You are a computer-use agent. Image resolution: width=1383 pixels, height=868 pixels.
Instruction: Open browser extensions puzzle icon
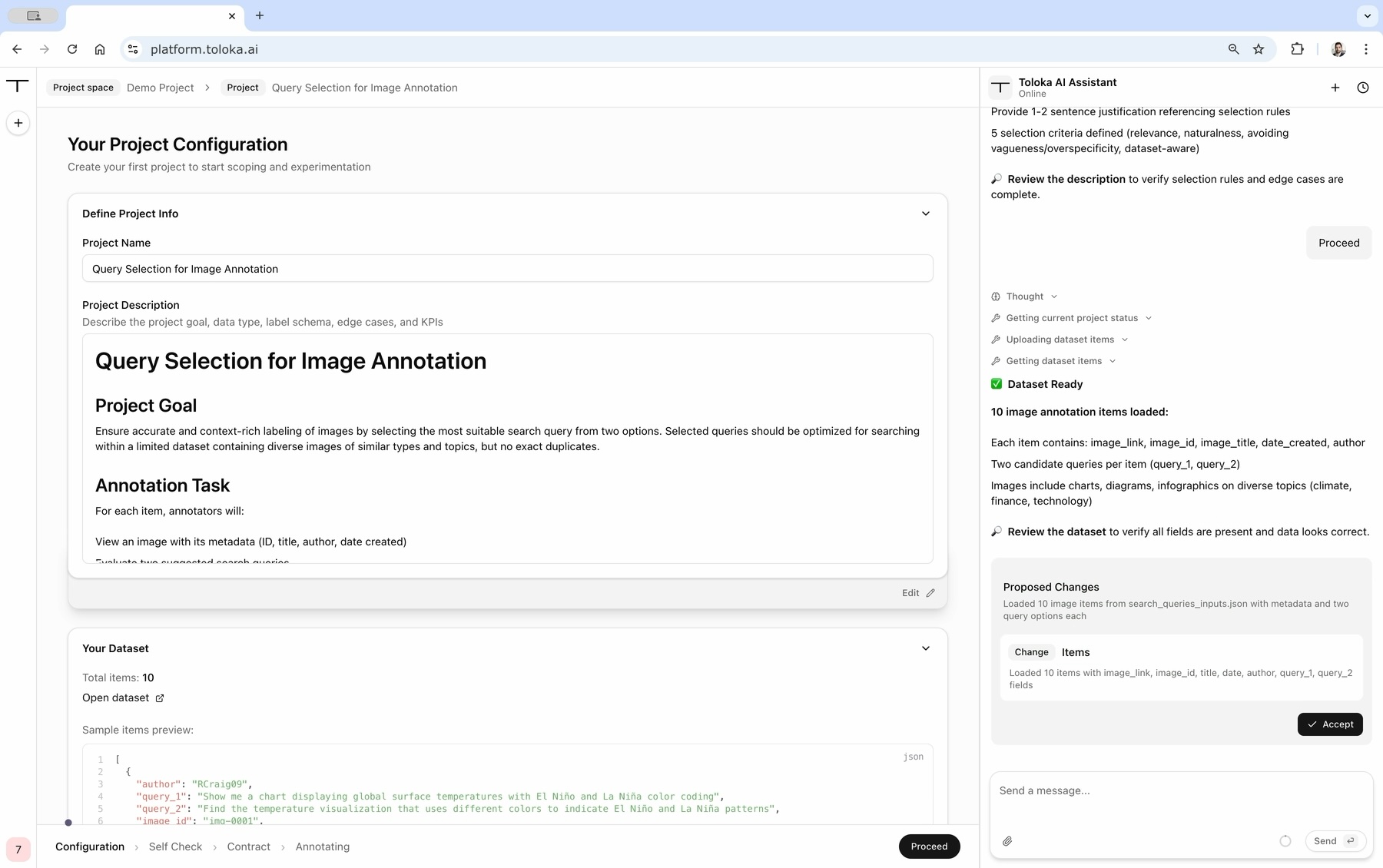click(1298, 49)
